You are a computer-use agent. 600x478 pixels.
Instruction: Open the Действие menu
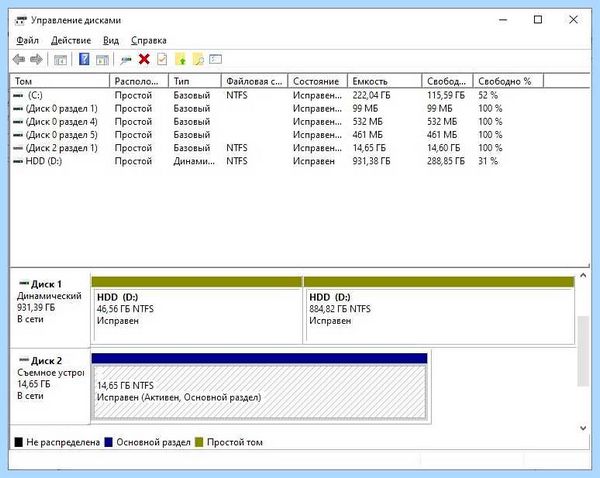[71, 41]
